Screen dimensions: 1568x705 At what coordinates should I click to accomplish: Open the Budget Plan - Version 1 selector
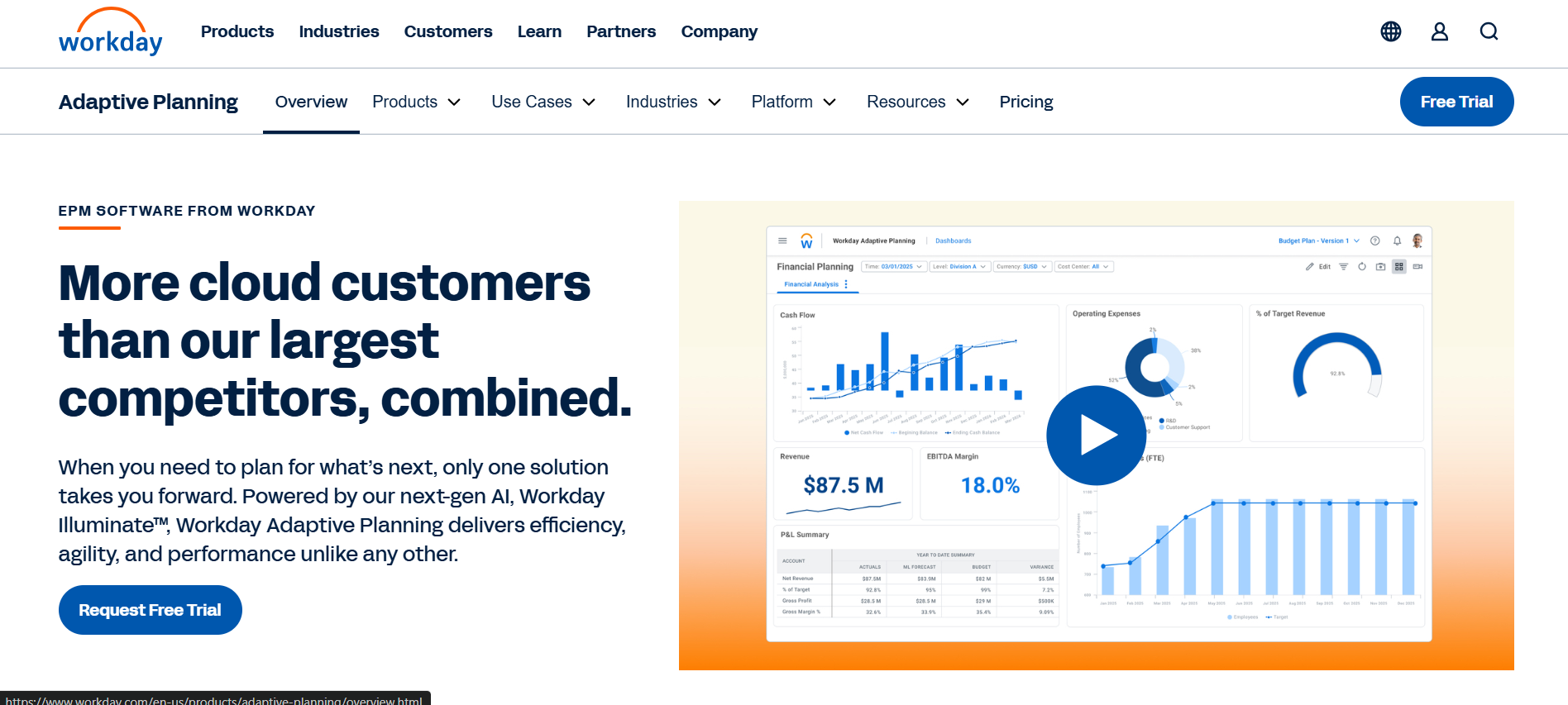point(1319,241)
